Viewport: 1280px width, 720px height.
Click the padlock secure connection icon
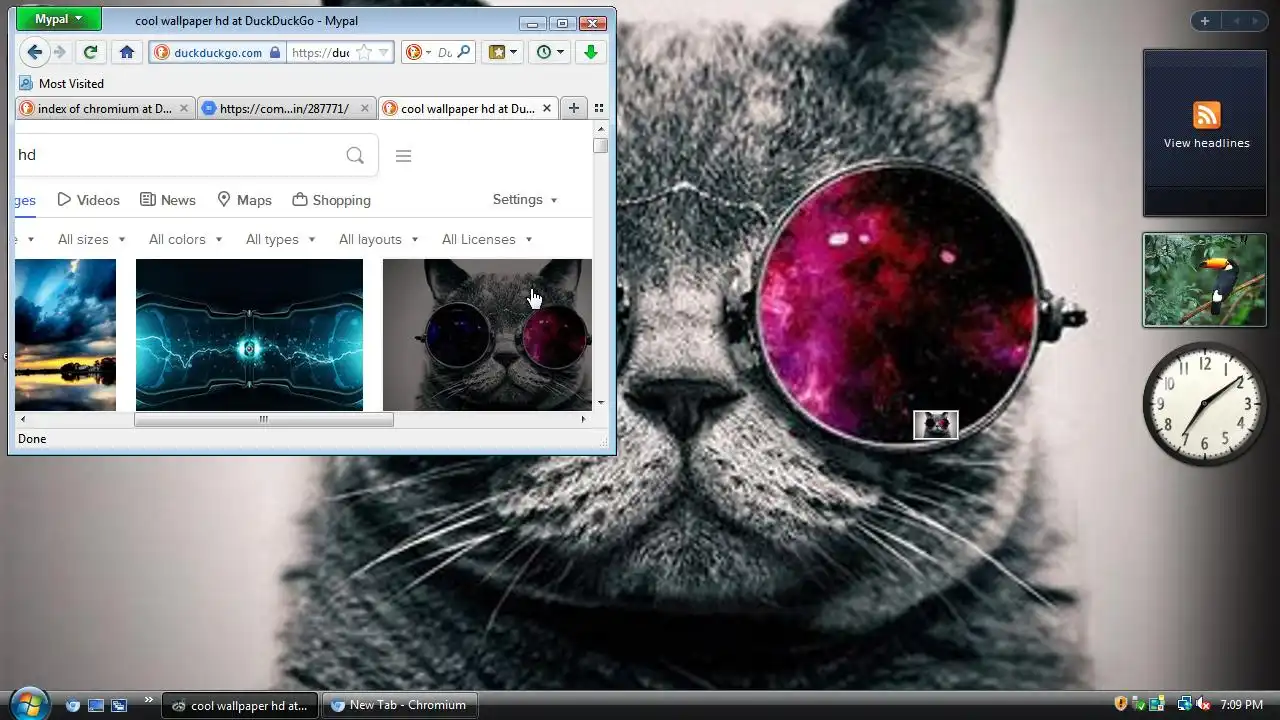click(275, 53)
